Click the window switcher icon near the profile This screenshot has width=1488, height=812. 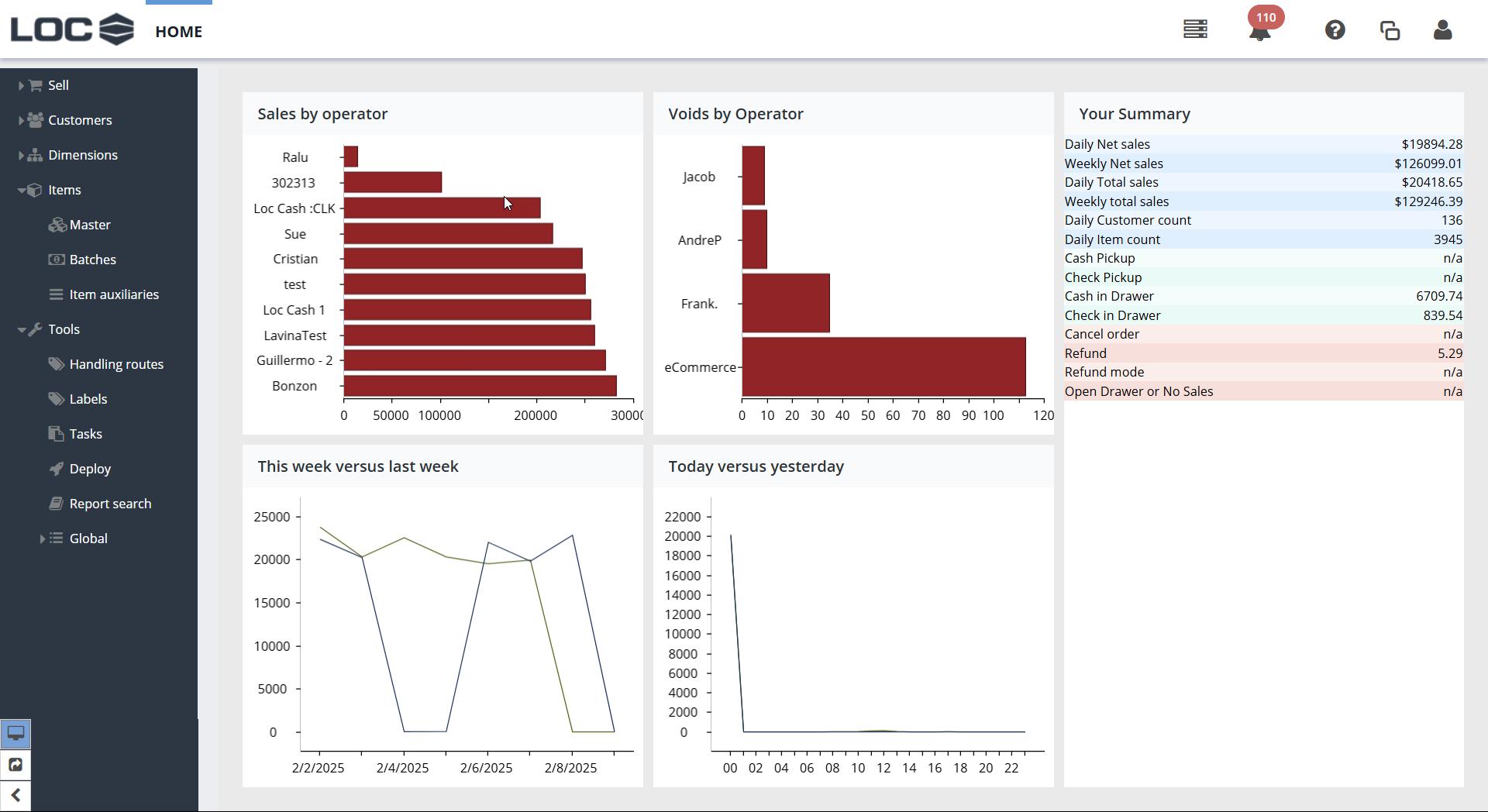[1390, 31]
